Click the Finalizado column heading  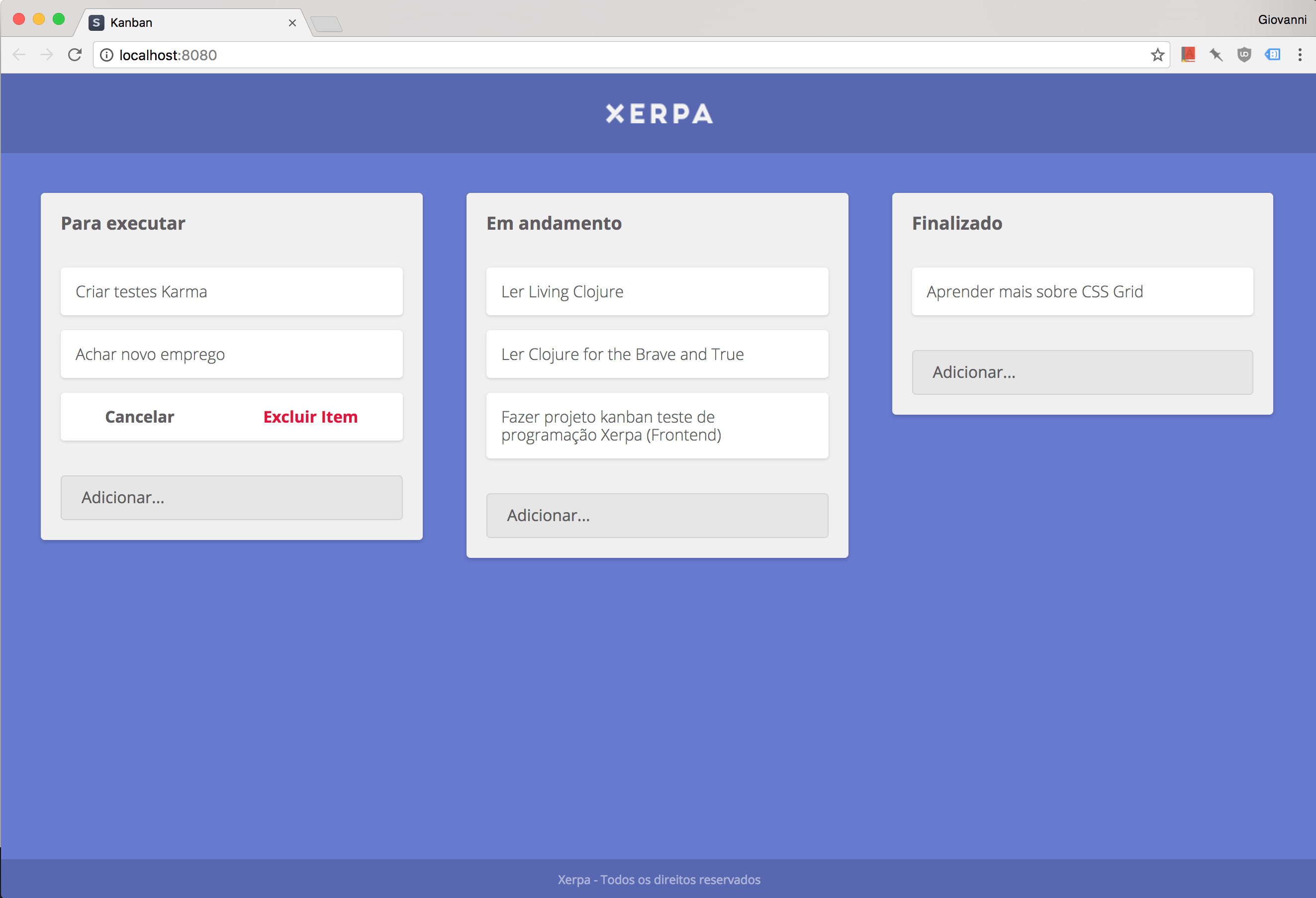point(957,223)
